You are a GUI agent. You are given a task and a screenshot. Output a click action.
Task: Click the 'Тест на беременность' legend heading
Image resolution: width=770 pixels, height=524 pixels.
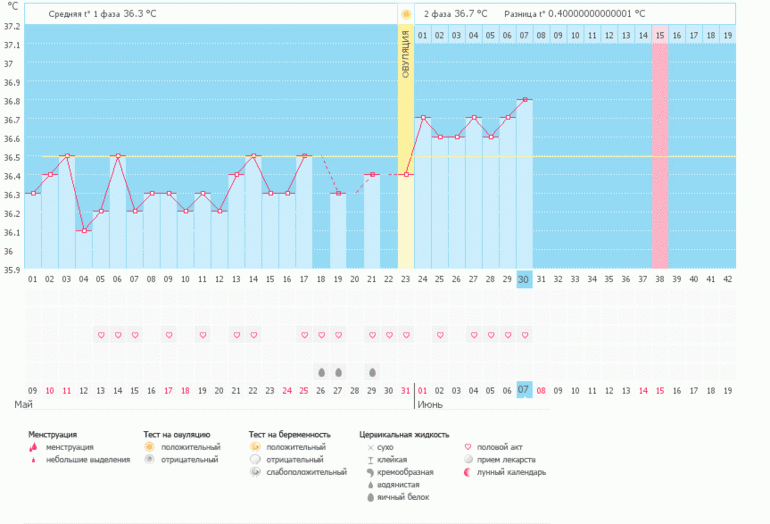pyautogui.click(x=290, y=435)
